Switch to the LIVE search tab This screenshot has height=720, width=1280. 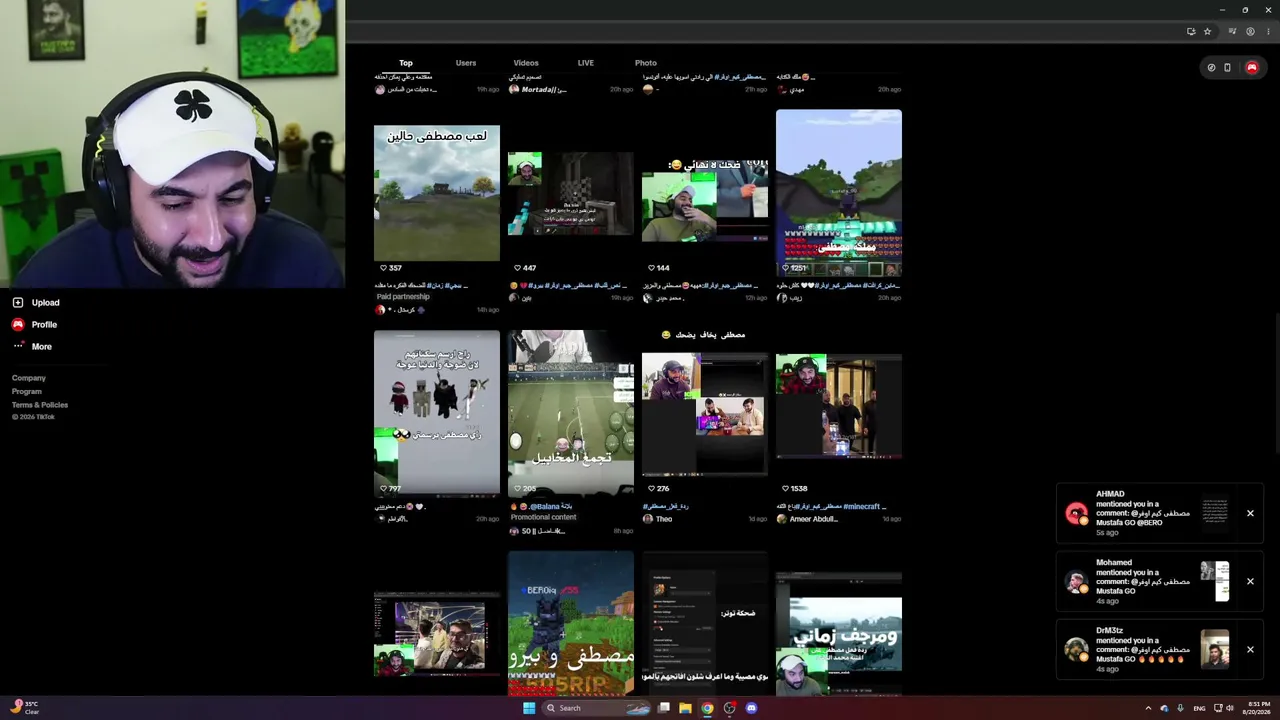pyautogui.click(x=586, y=63)
